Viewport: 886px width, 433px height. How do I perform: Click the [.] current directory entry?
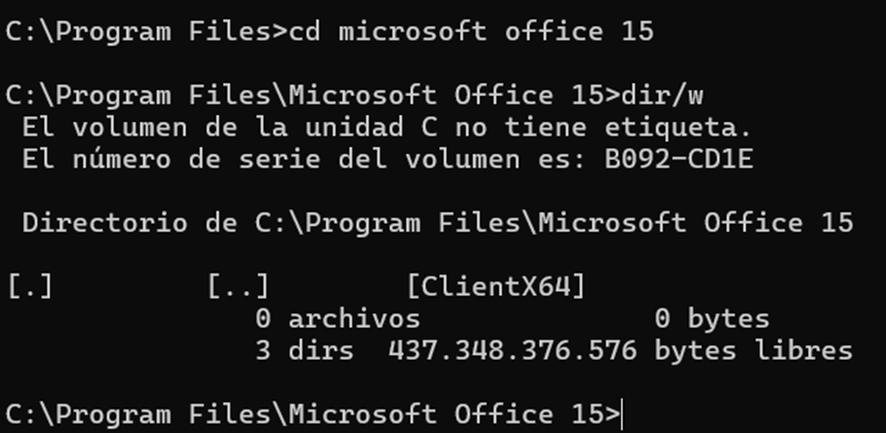(29, 287)
